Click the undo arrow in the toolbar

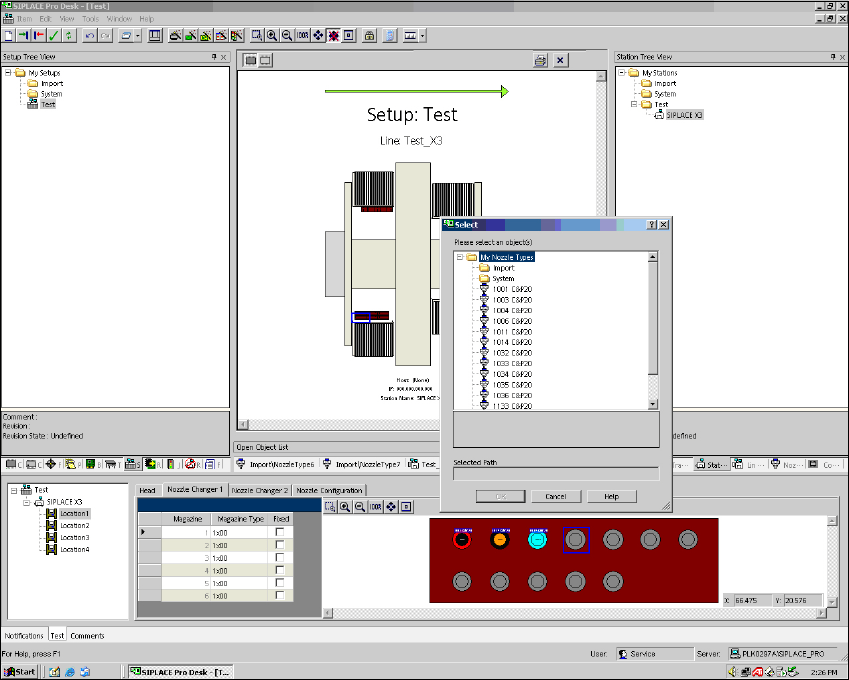(x=89, y=35)
